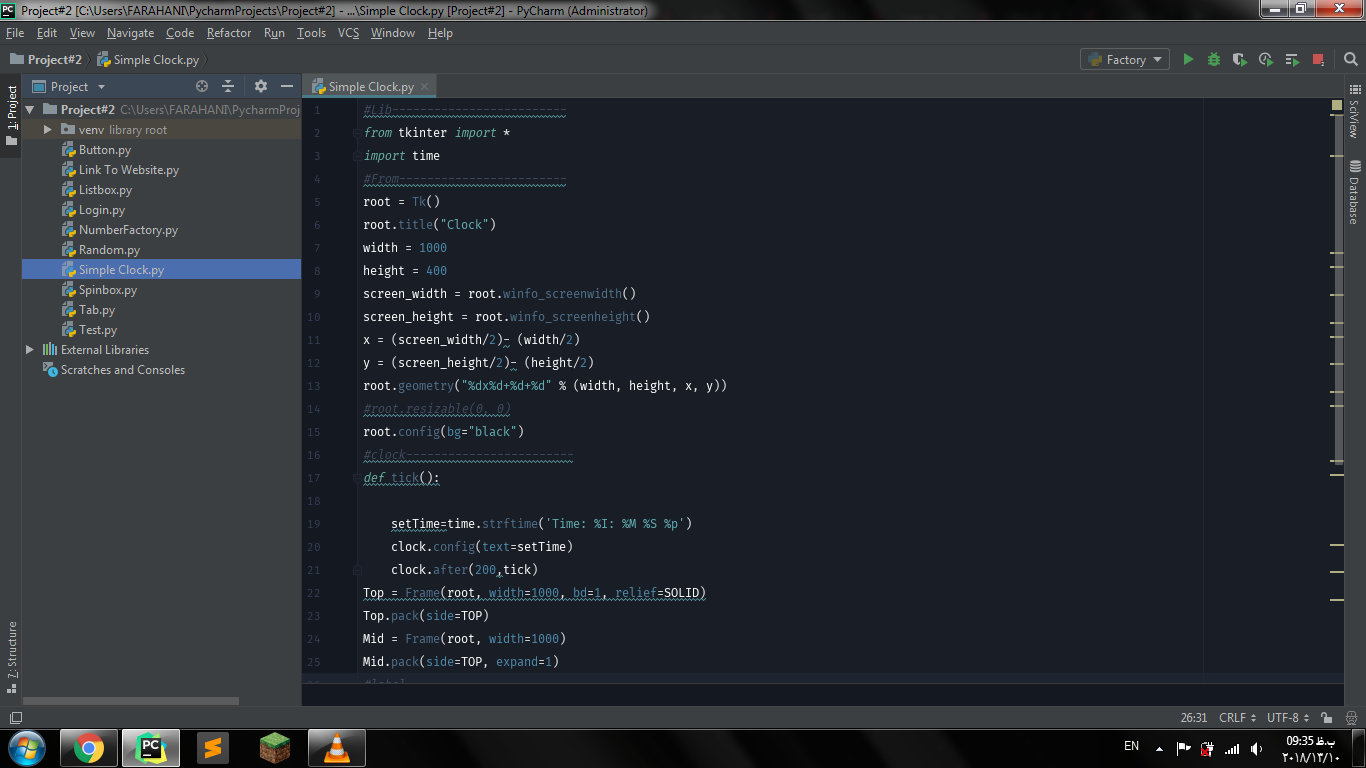The width and height of the screenshot is (1366, 768).
Task: Collapse all items in the Project tree
Action: click(x=228, y=87)
